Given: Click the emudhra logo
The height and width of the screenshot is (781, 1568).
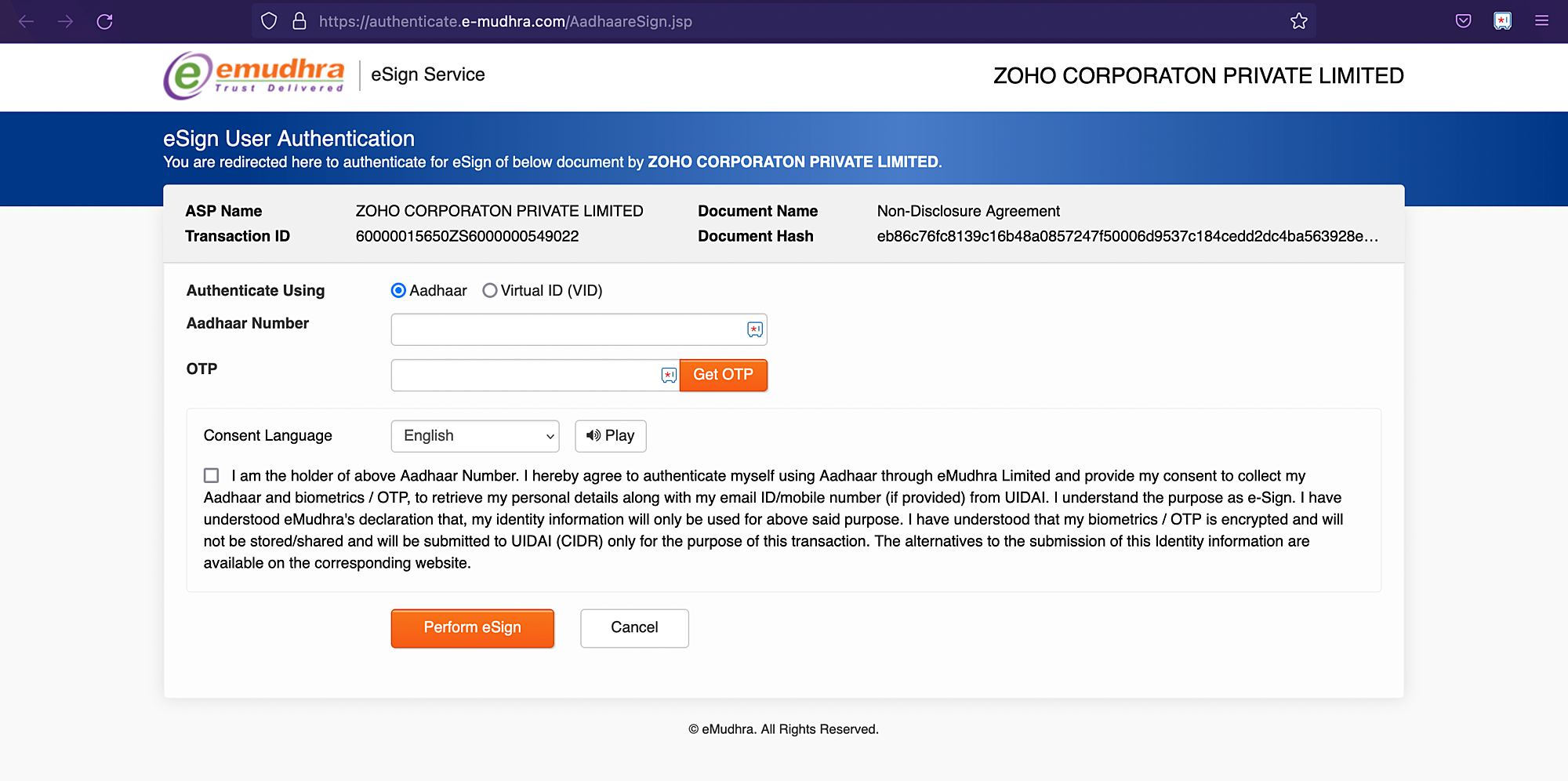Looking at the screenshot, I should click(x=254, y=75).
